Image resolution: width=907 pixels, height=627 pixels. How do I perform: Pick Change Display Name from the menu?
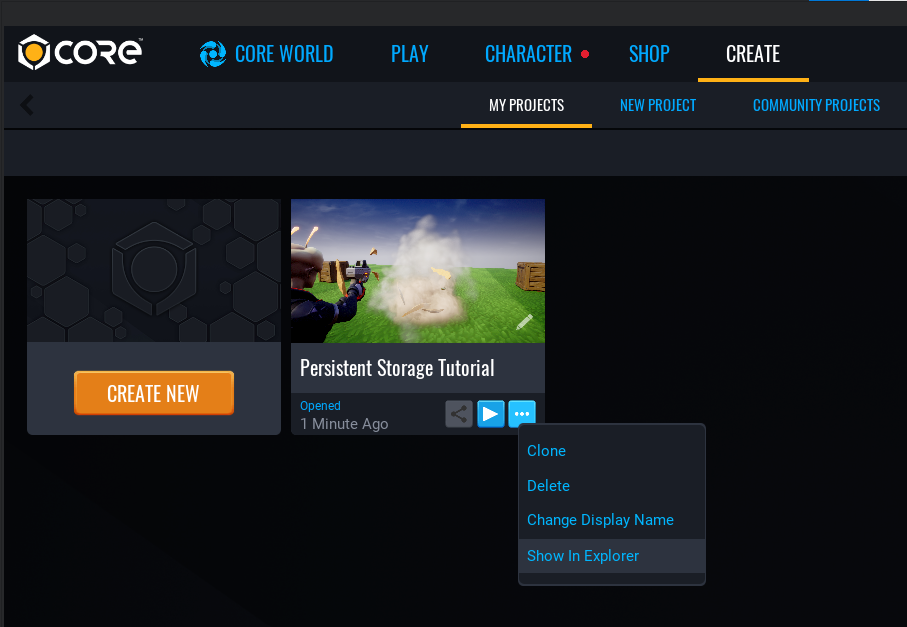pos(600,520)
